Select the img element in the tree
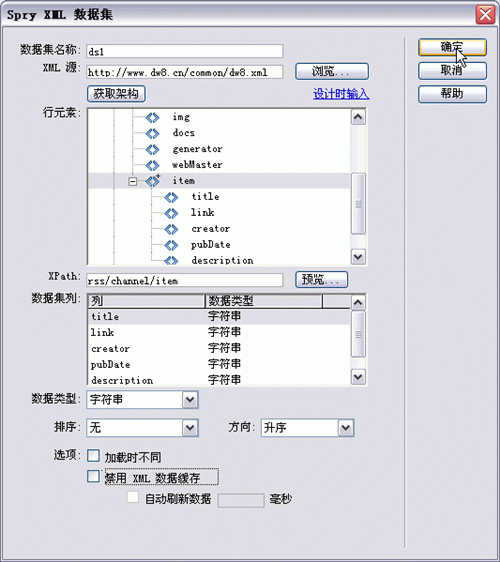The height and width of the screenshot is (562, 500). coord(181,117)
